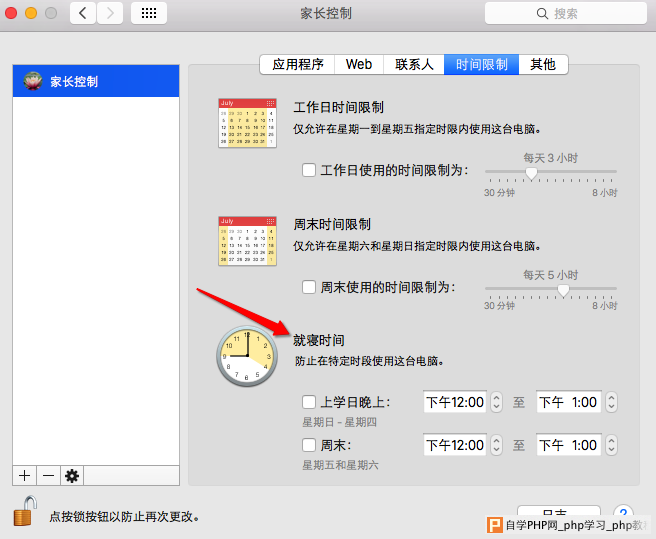Tick the 上学日晚上 bedtime checkbox
The image size is (656, 539).
tap(309, 402)
